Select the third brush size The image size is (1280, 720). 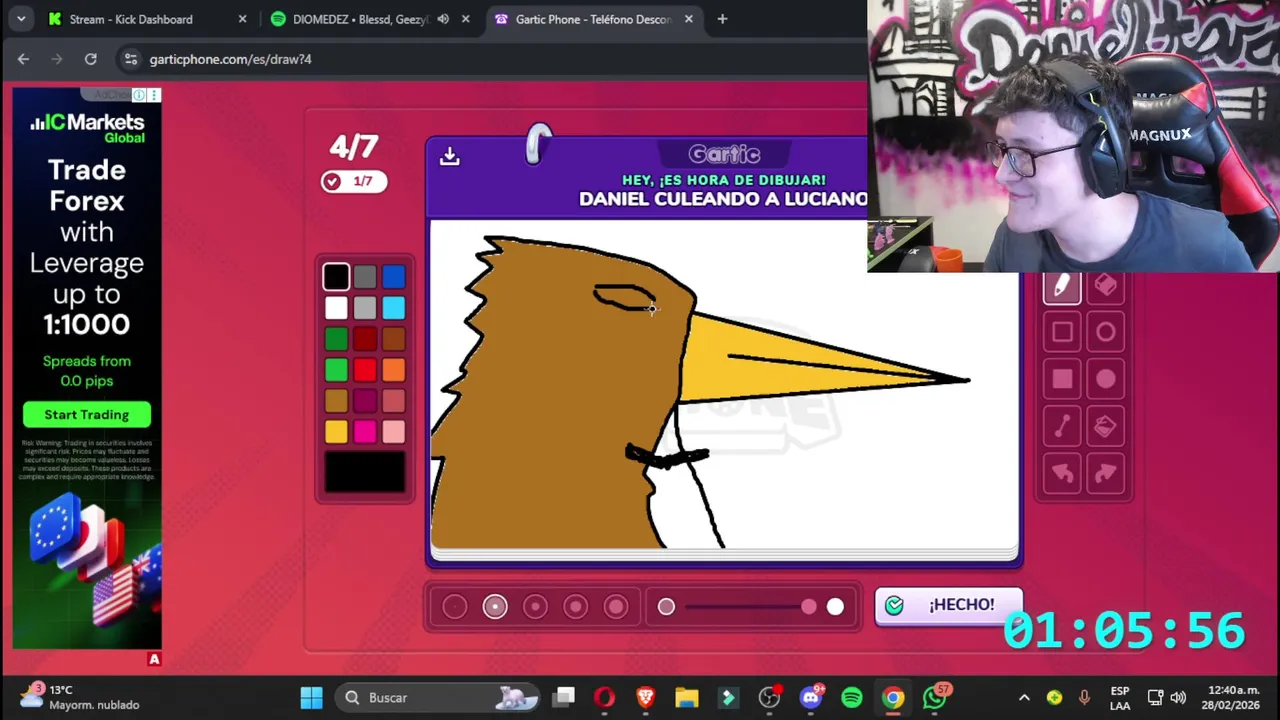[535, 607]
